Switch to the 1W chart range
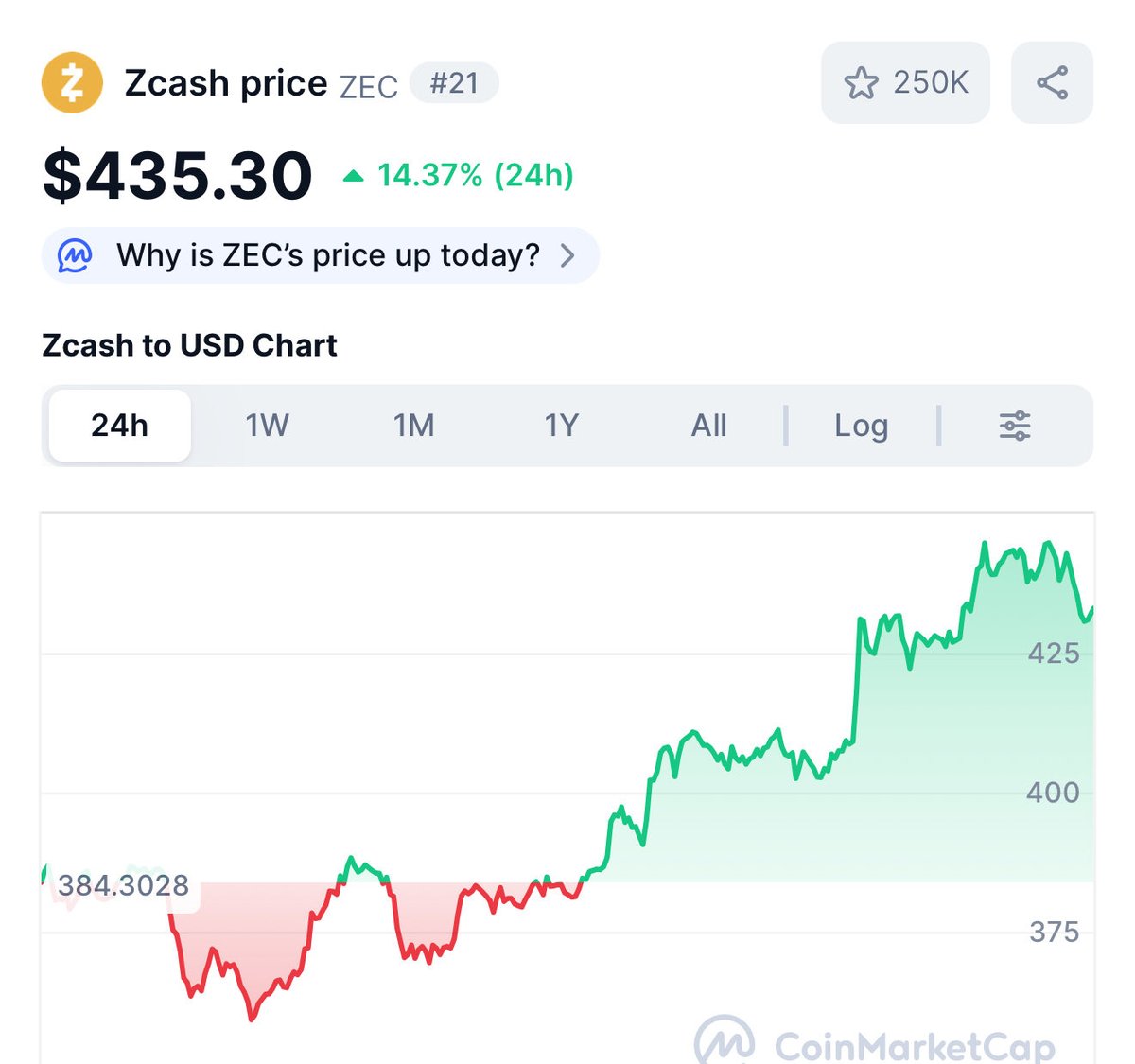 267,426
